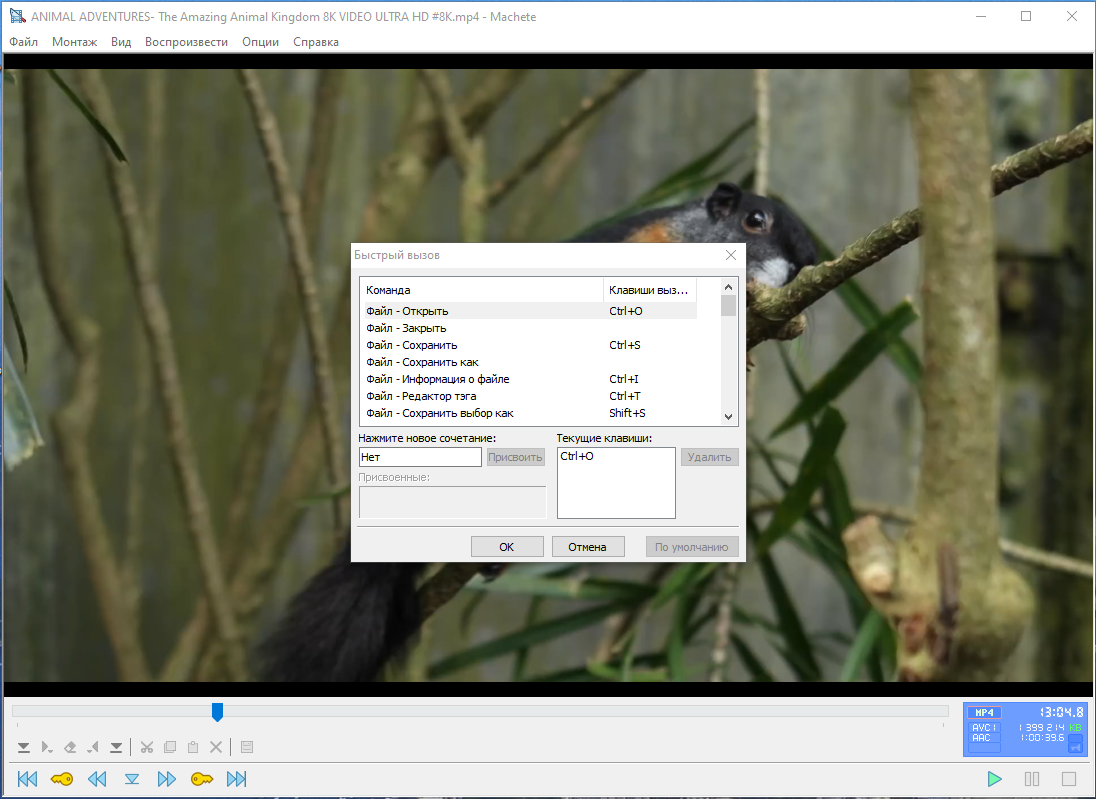Jump to next keyframe with right key icon
Viewport: 1096px width, 799px height.
pyautogui.click(x=202, y=779)
